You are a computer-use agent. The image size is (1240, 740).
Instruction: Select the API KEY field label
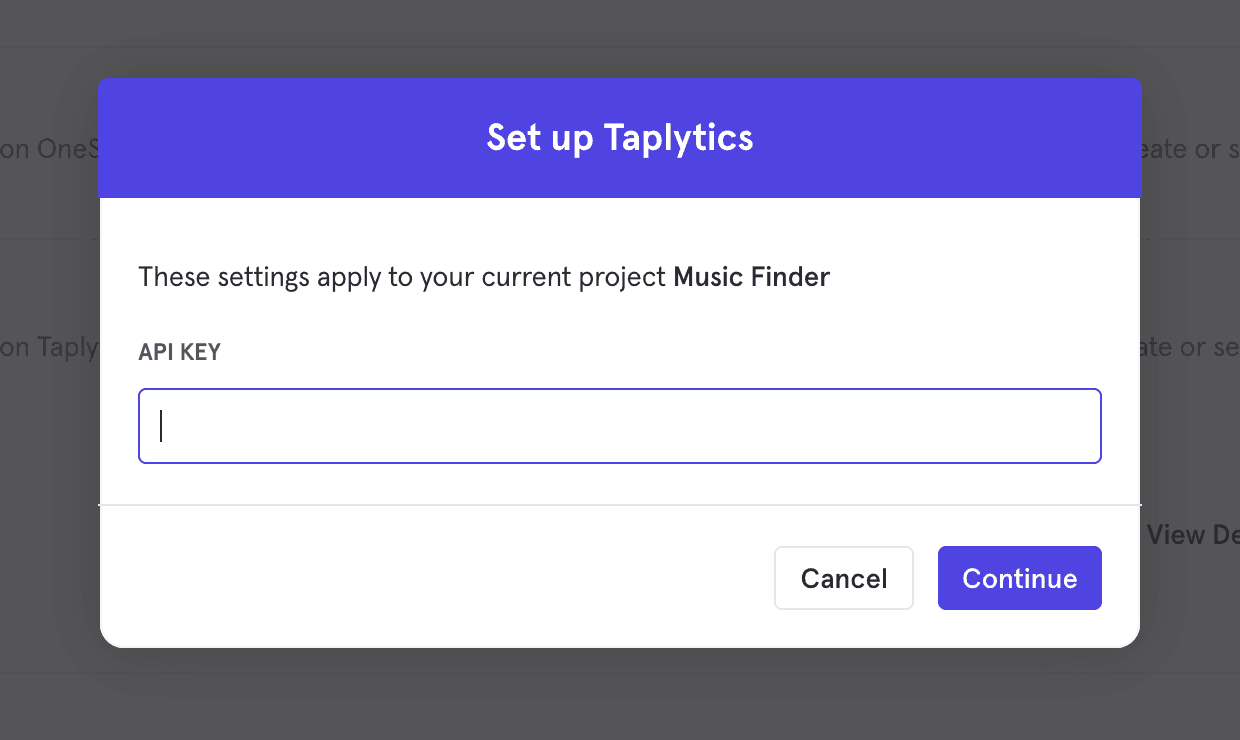[180, 351]
